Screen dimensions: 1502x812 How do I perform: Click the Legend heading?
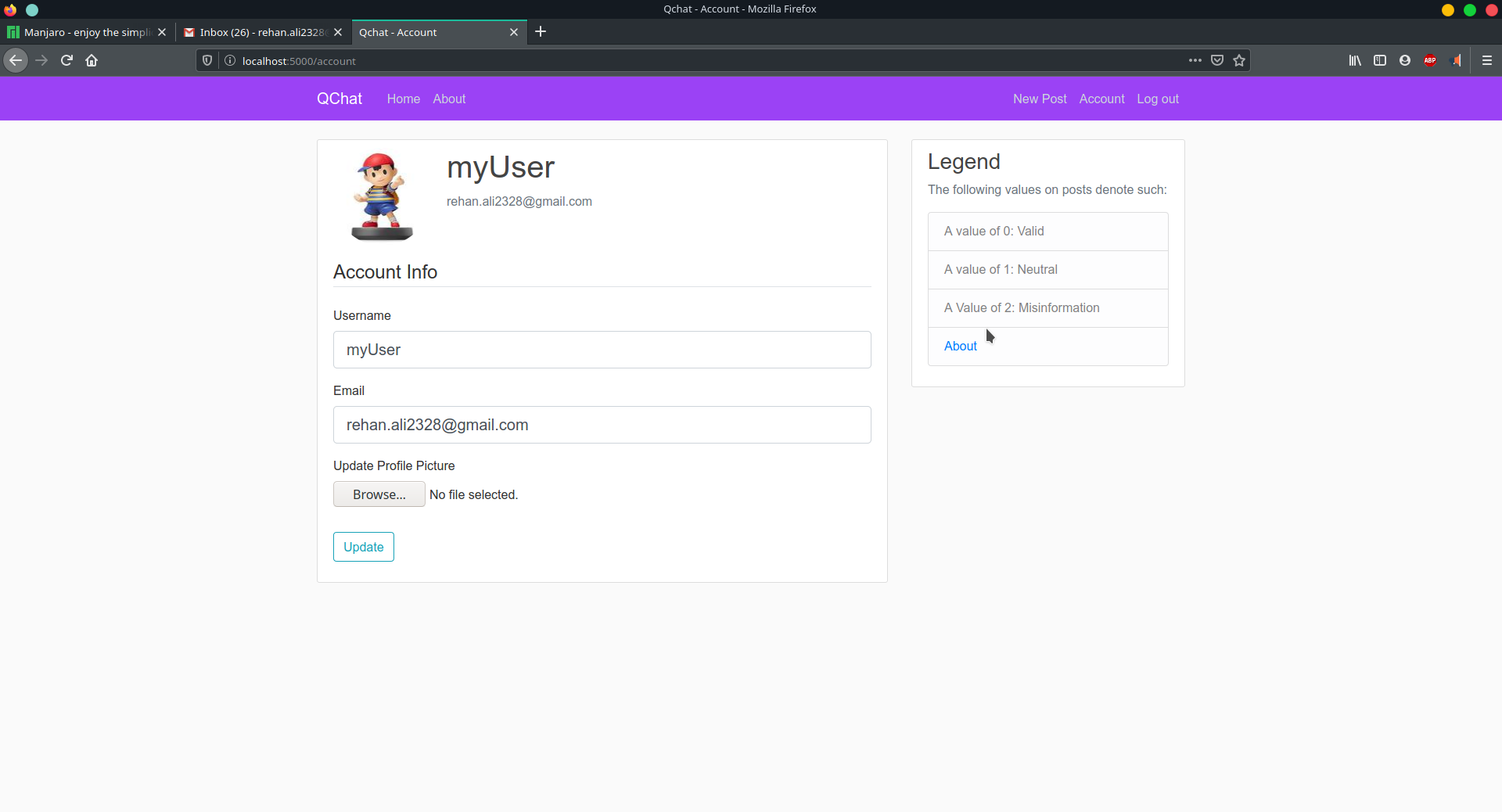(x=964, y=161)
